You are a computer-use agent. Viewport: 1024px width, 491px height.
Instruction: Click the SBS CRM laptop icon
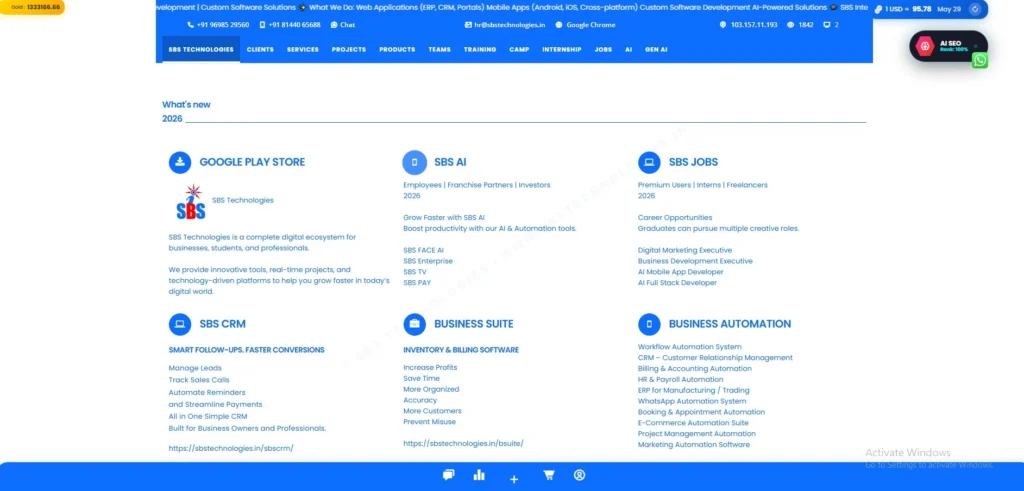coord(180,324)
